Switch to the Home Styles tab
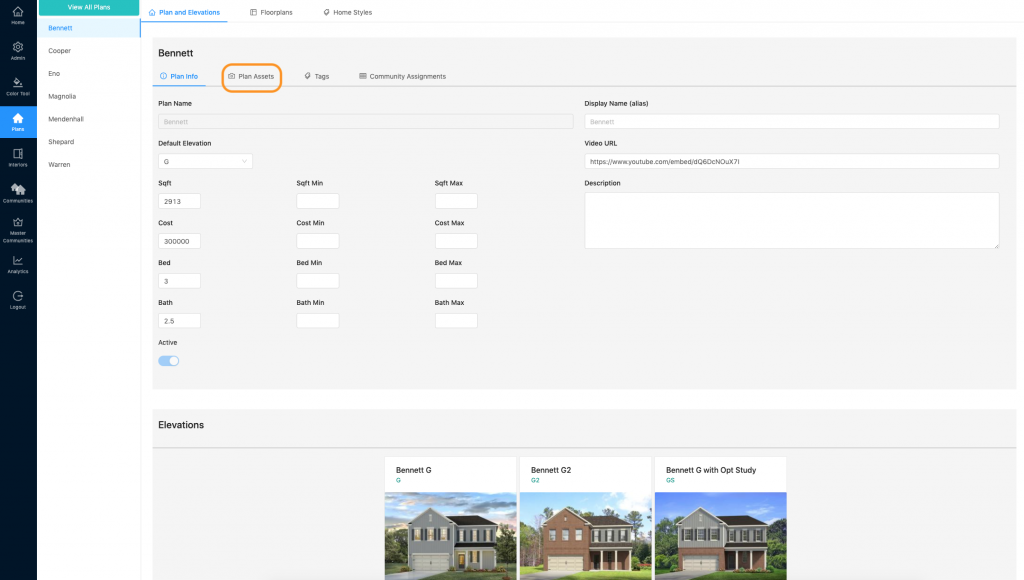Image resolution: width=1024 pixels, height=580 pixels. click(x=347, y=12)
